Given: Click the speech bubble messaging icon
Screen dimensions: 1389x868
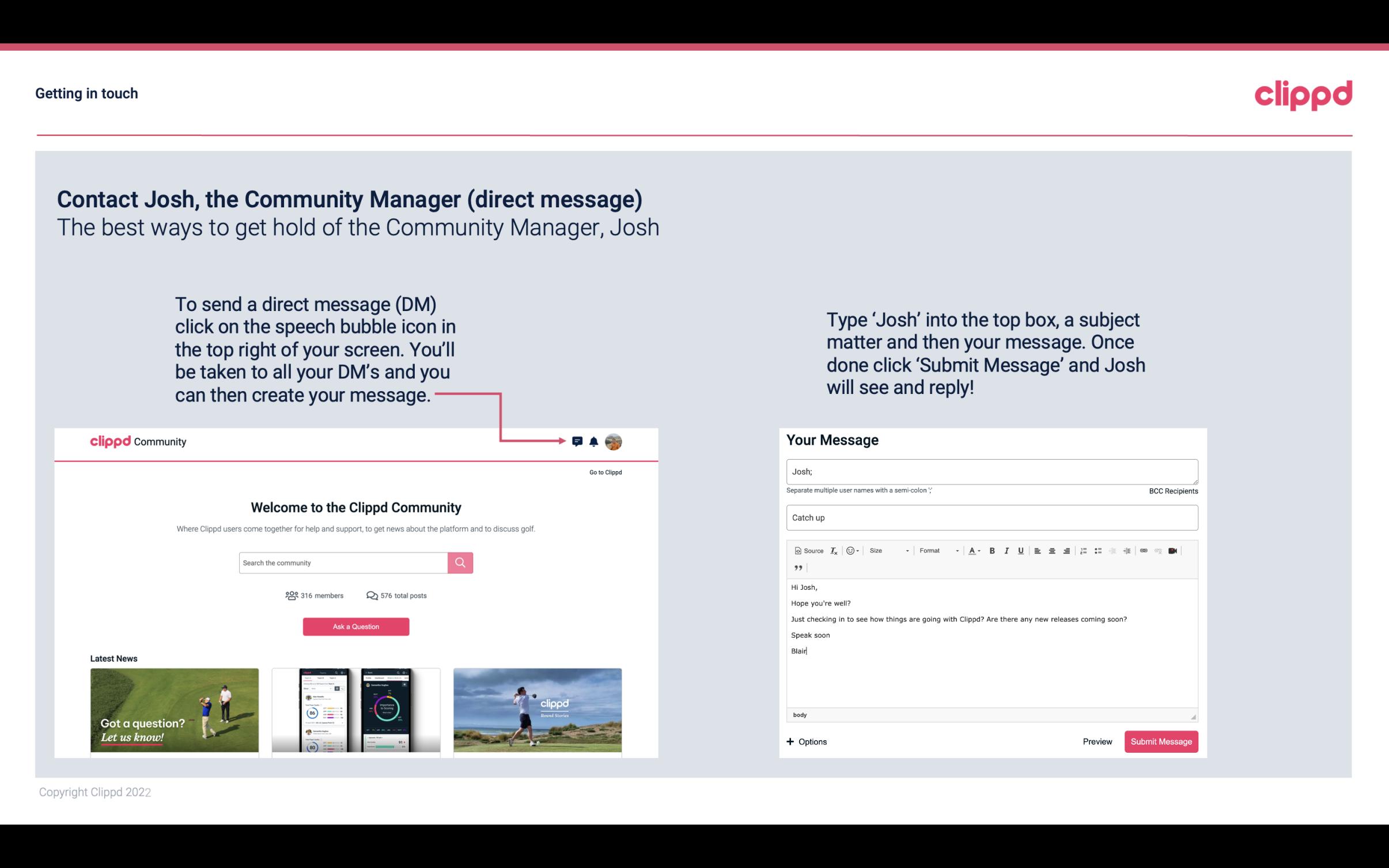Looking at the screenshot, I should pyautogui.click(x=579, y=441).
